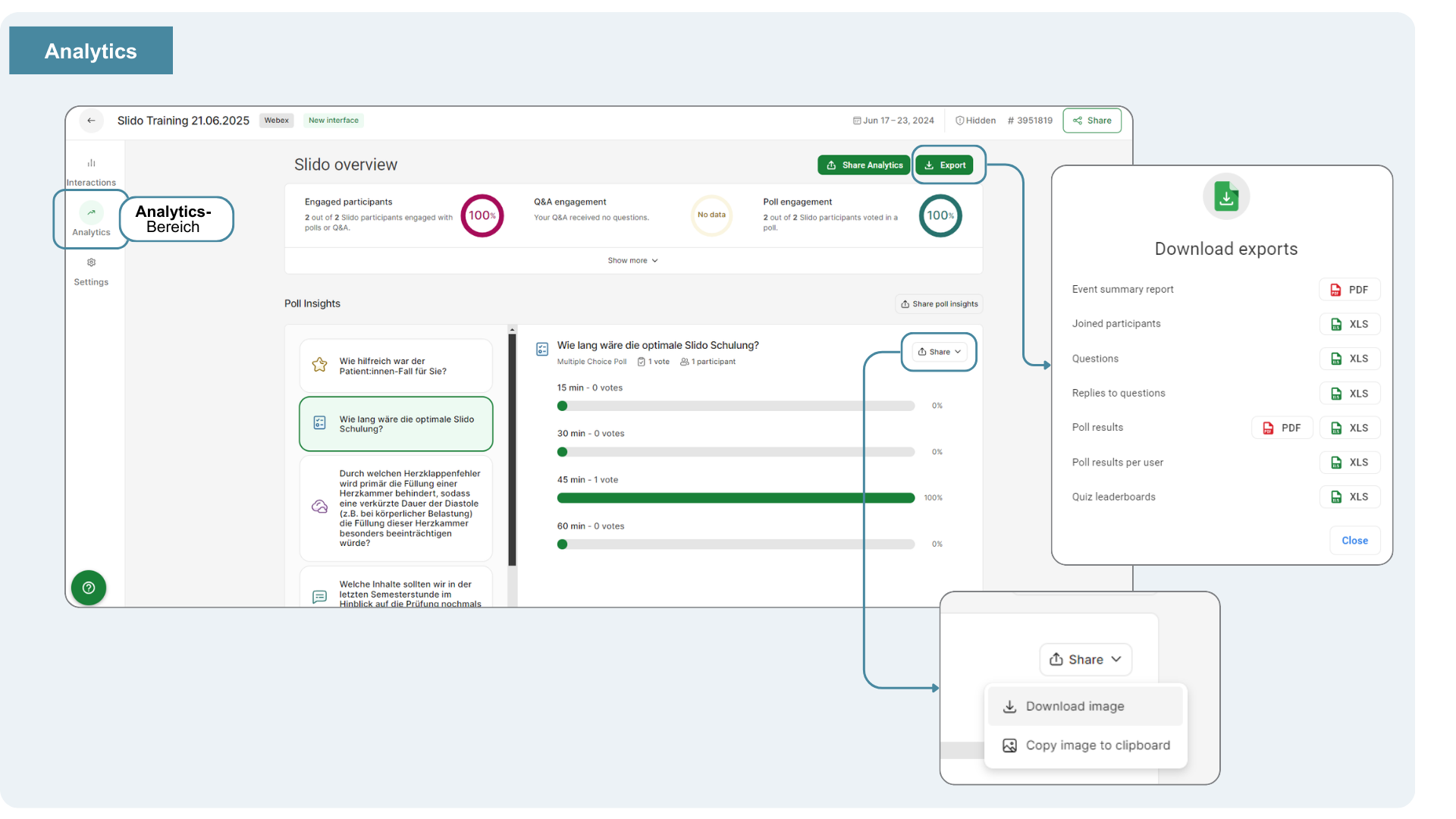Select poll 'Wie lang wäre die optimale Slido Schulung?'
The width and height of the screenshot is (1456, 819).
[x=396, y=424]
